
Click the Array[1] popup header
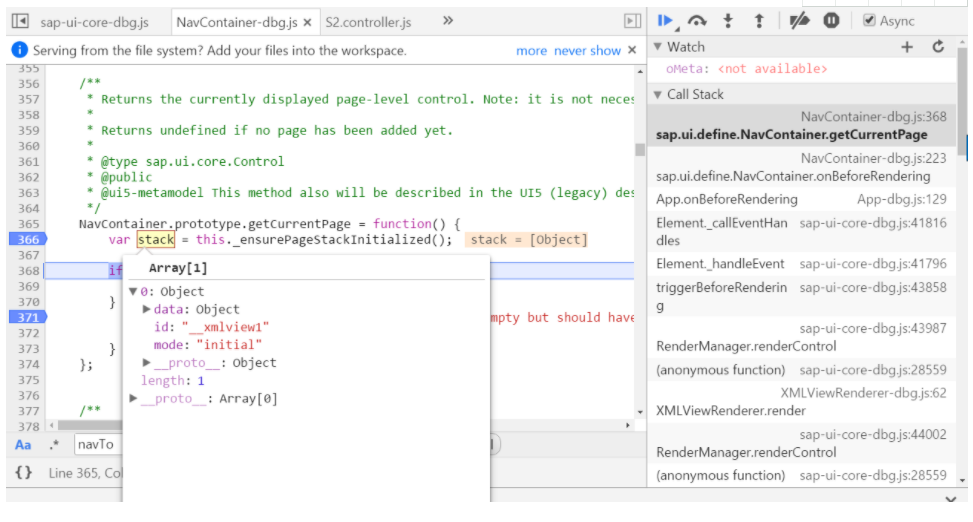(x=178, y=268)
